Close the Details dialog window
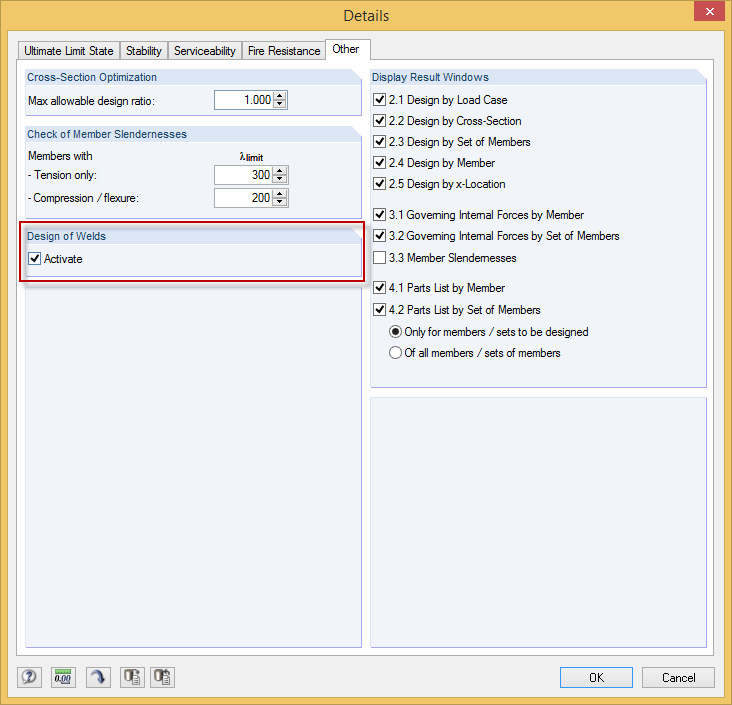Screen dimensions: 732x705 pos(709,11)
